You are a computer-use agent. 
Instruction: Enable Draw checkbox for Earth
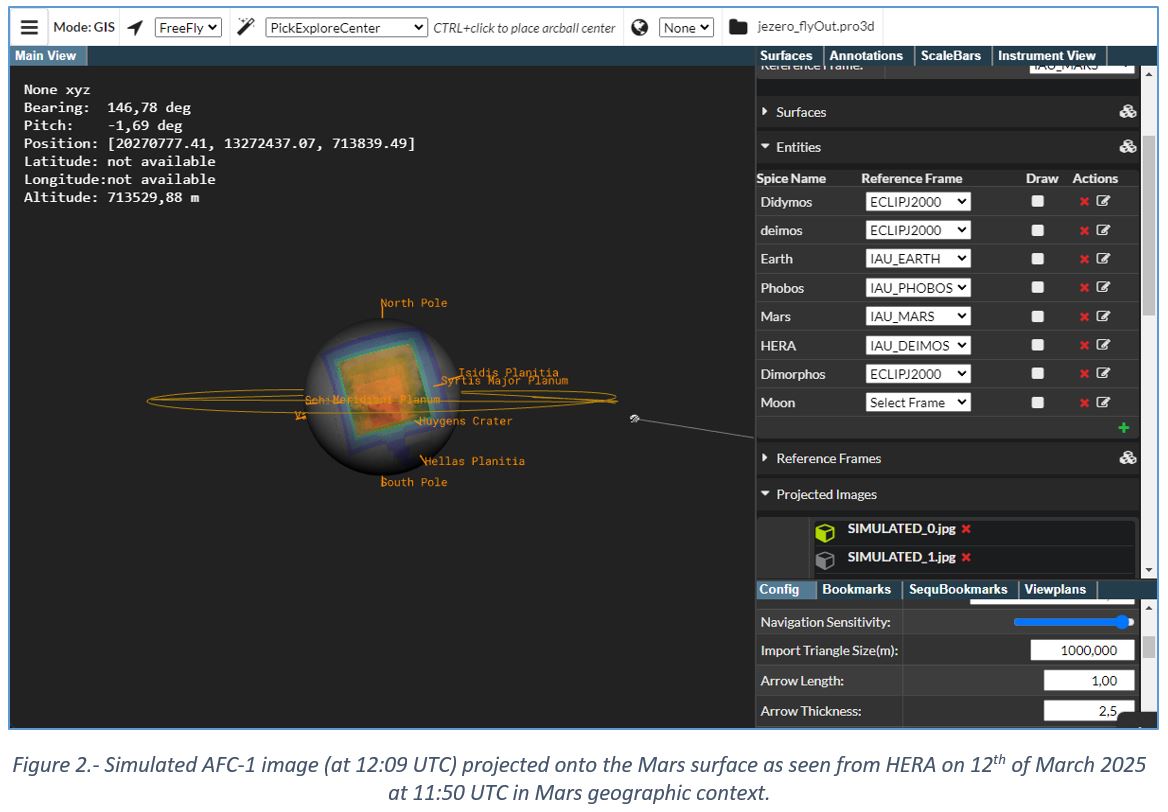(1038, 259)
